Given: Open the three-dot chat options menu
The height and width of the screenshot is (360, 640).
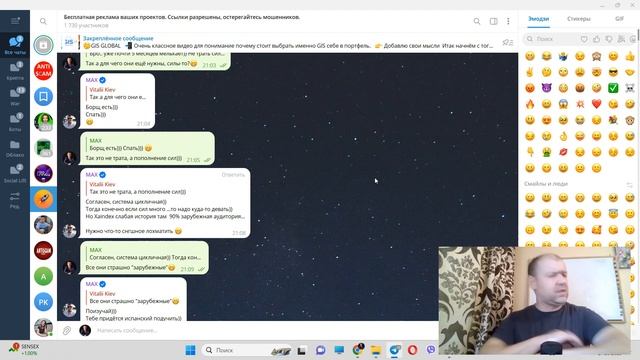Looking at the screenshot, I should (508, 21).
